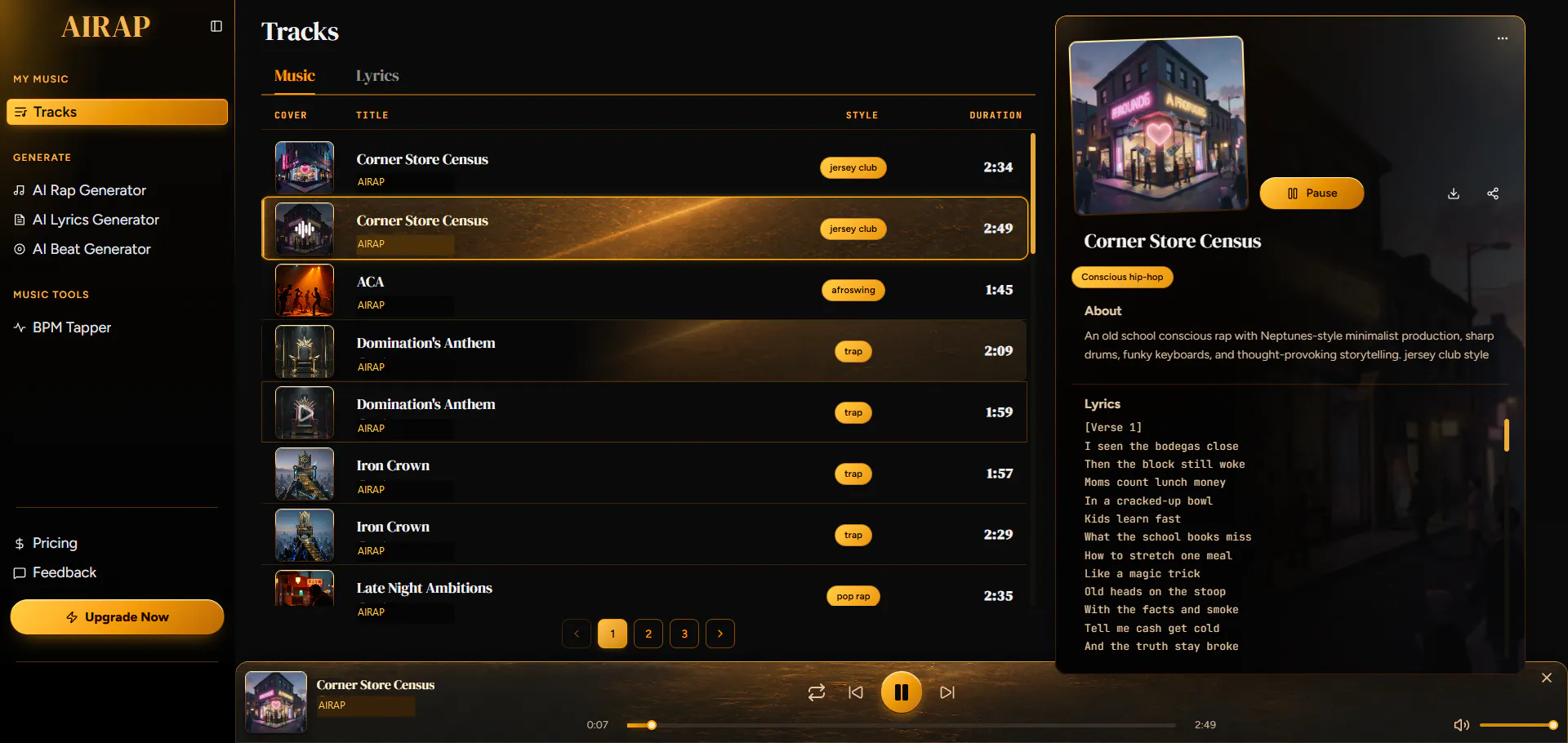Click ACA track cover thumbnail
The image size is (1568, 743).
[305, 290]
